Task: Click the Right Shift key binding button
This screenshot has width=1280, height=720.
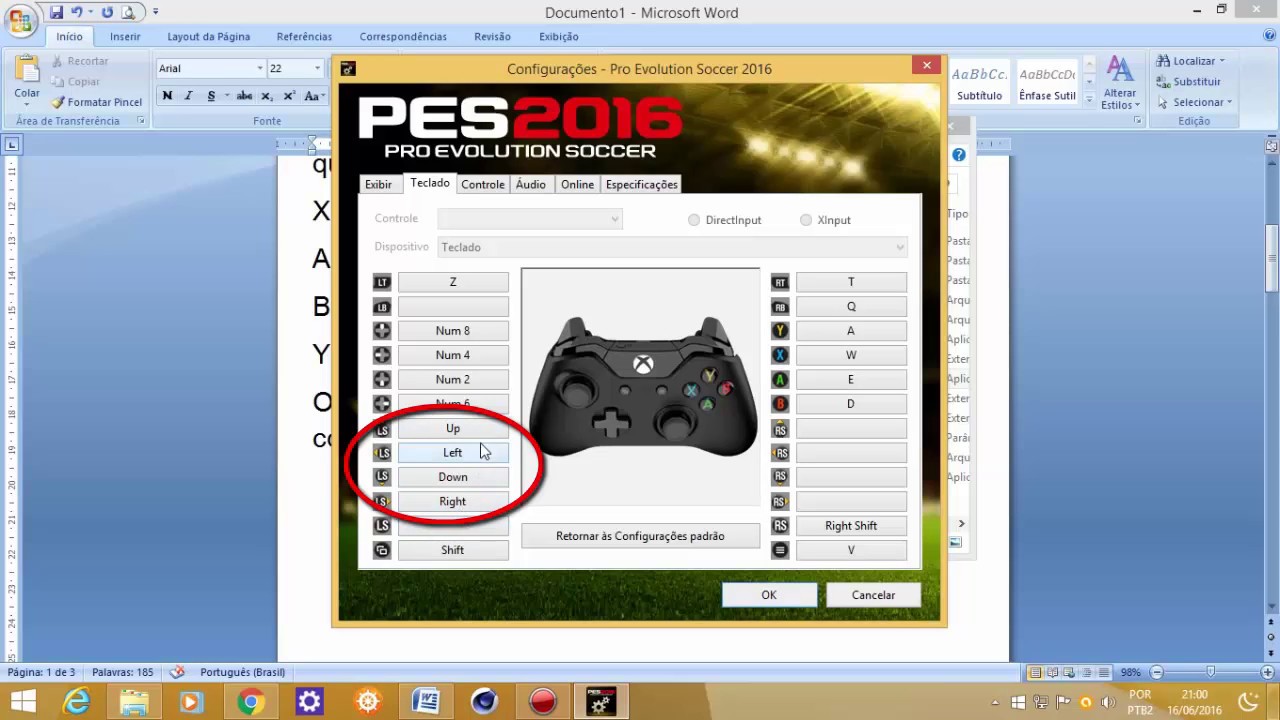Action: [851, 526]
